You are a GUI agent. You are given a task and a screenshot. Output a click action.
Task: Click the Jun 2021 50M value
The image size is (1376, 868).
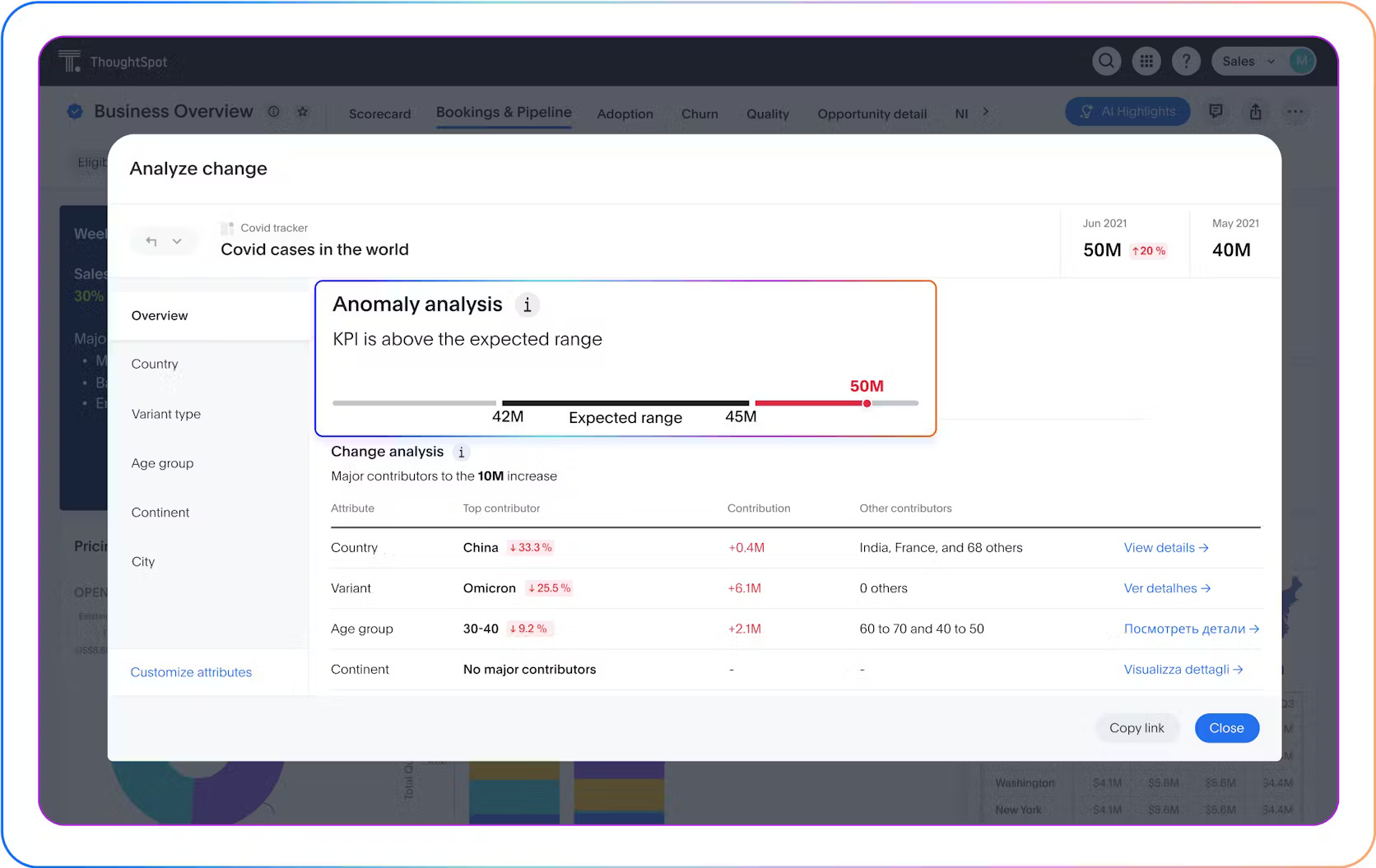point(1102,250)
